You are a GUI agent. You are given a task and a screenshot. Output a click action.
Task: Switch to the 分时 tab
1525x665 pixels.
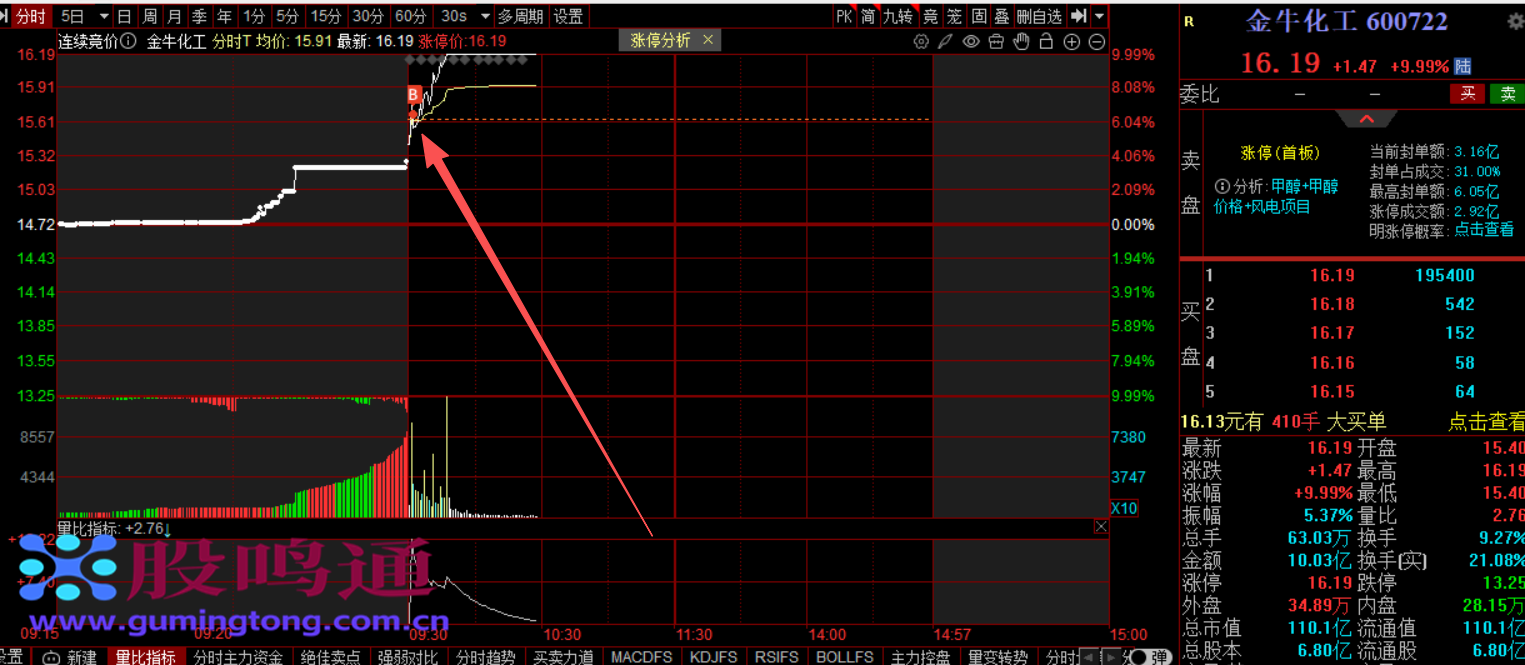[31, 16]
